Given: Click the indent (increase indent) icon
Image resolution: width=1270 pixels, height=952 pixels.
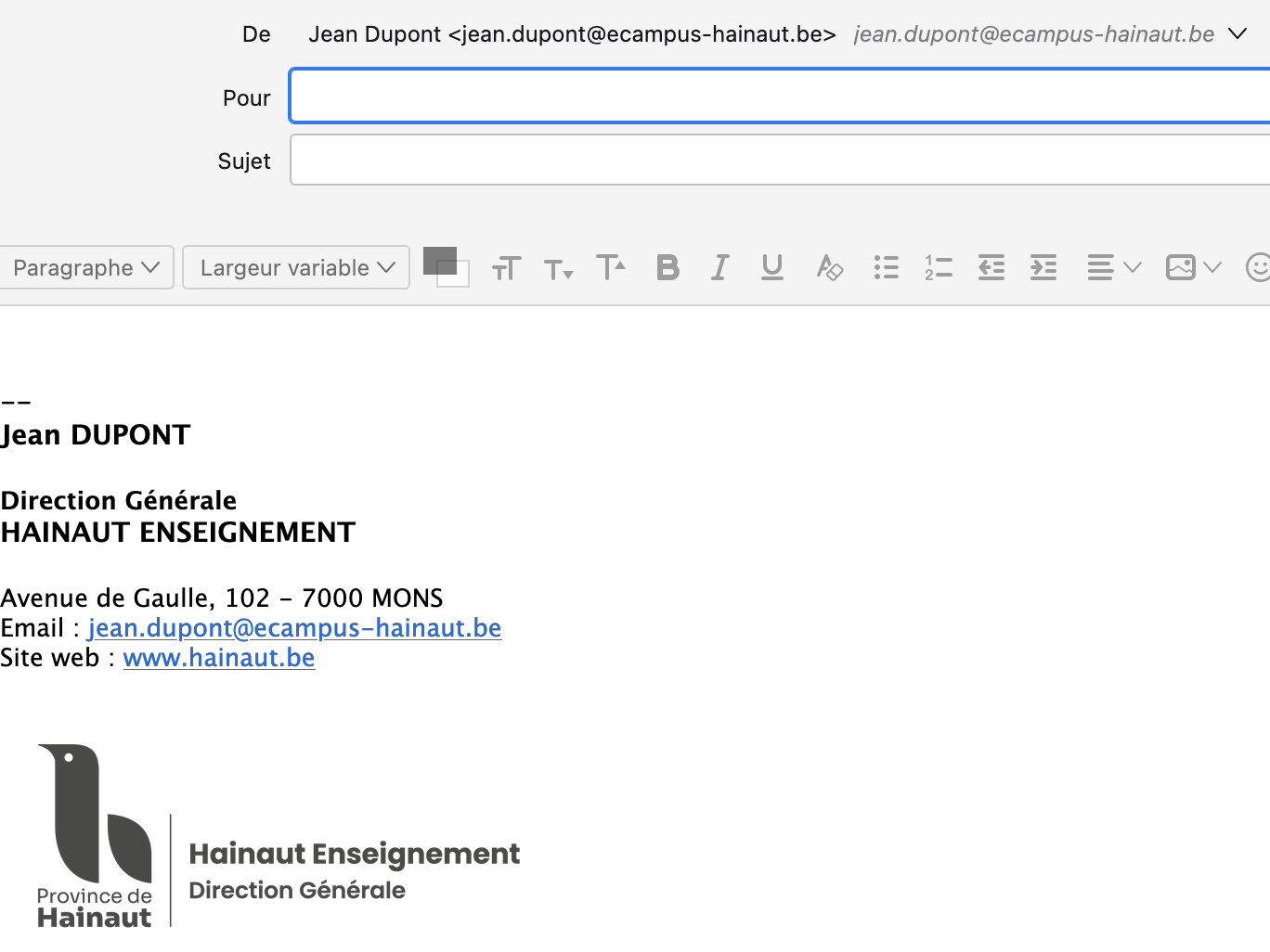Looking at the screenshot, I should (x=1043, y=268).
